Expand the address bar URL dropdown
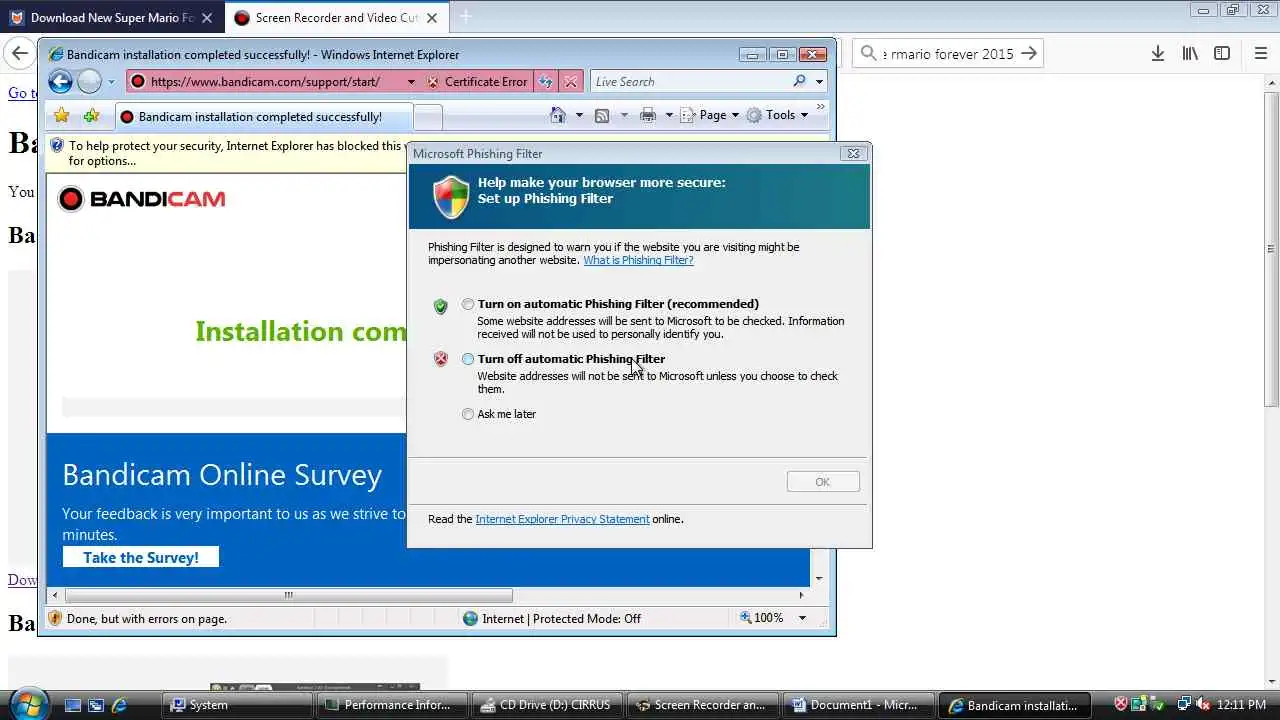1280x720 pixels. [x=411, y=82]
